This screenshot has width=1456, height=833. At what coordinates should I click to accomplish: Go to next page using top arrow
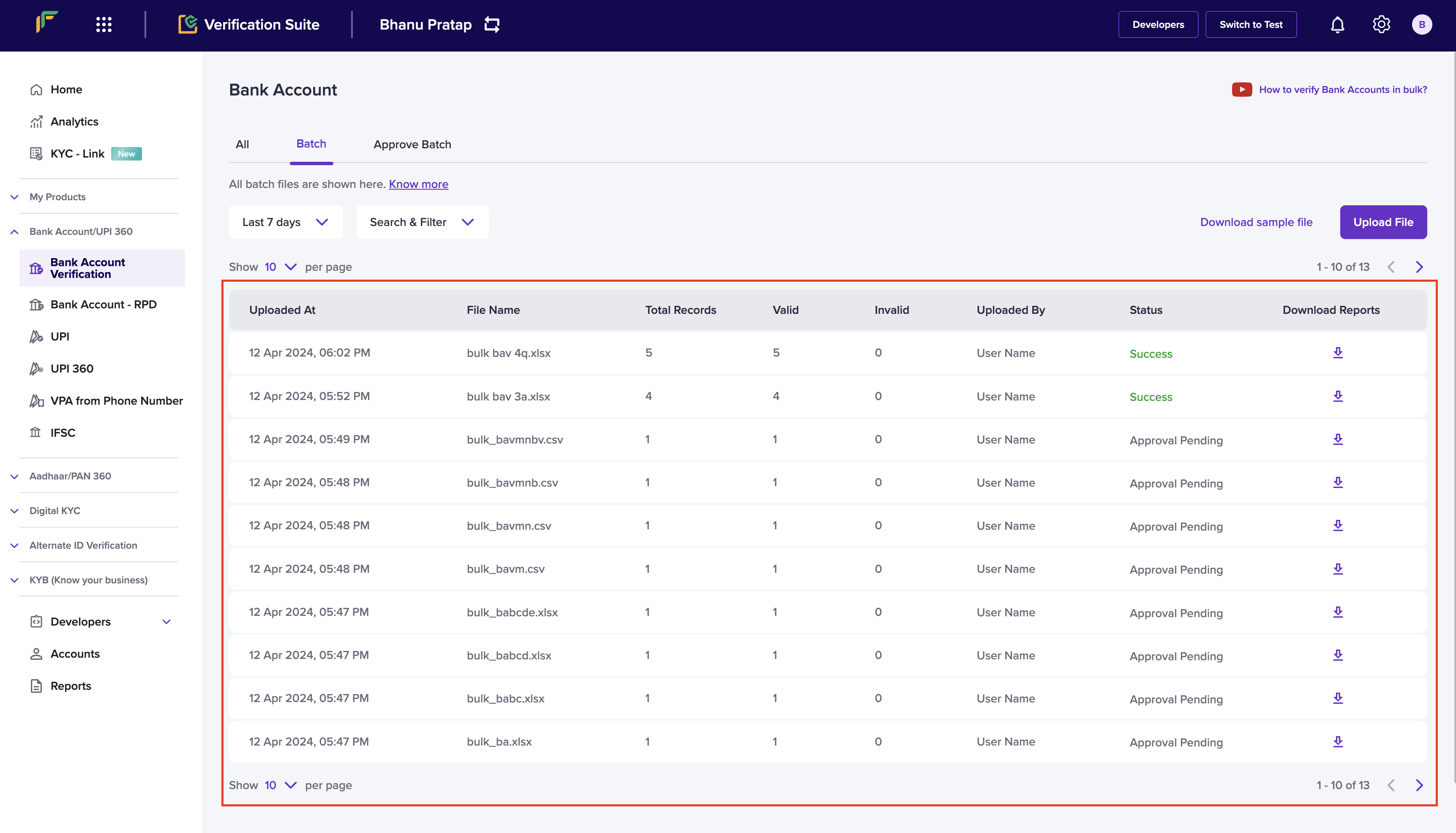[1419, 267]
